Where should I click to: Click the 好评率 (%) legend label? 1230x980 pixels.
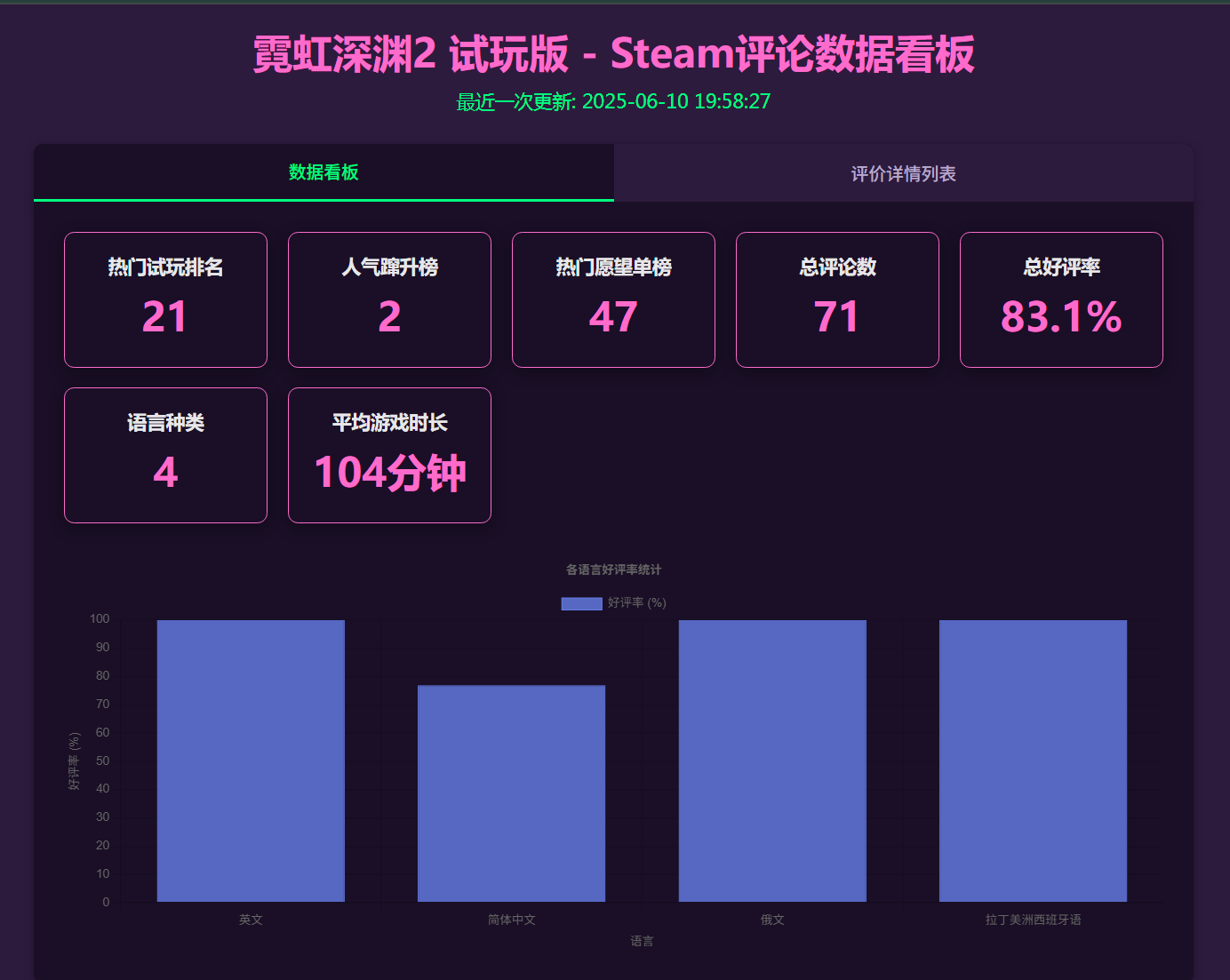(x=637, y=603)
